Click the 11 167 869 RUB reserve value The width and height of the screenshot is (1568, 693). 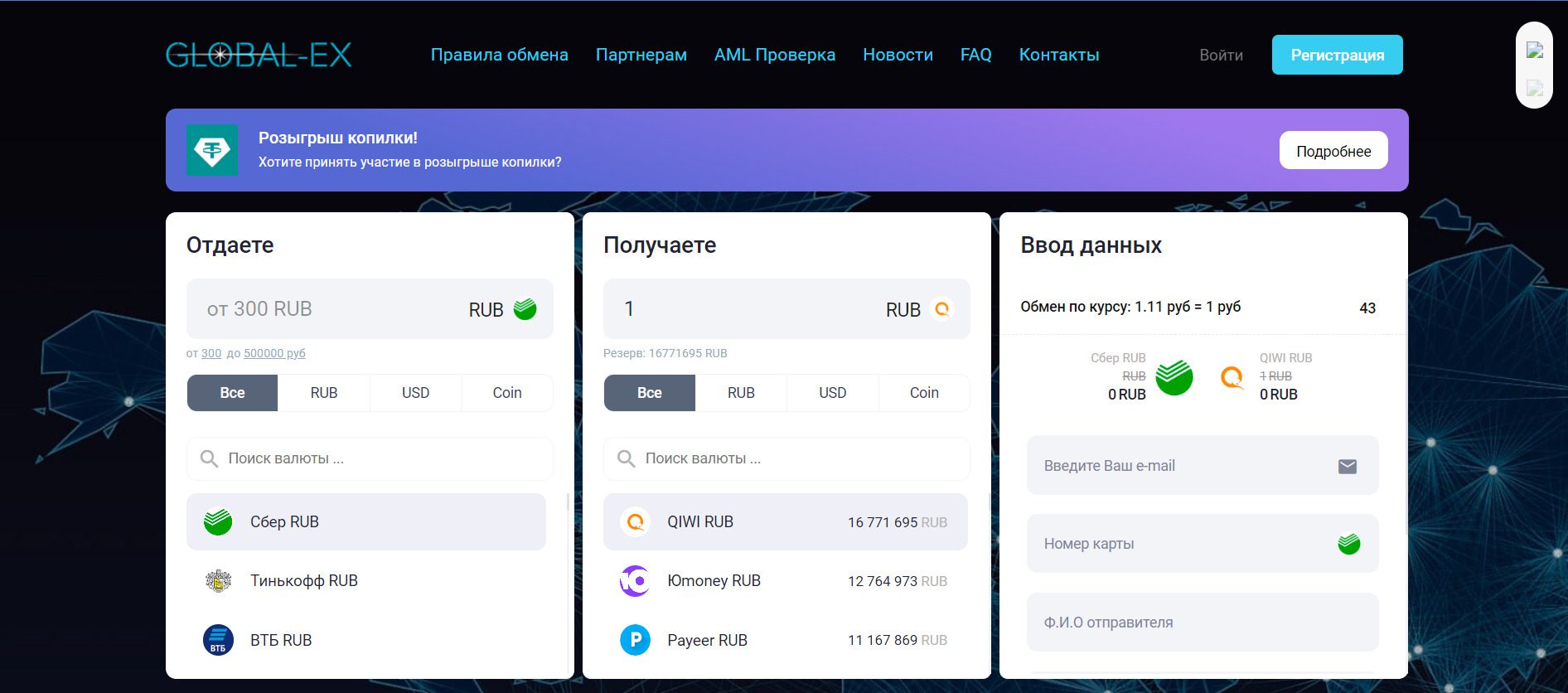pyautogui.click(x=898, y=640)
